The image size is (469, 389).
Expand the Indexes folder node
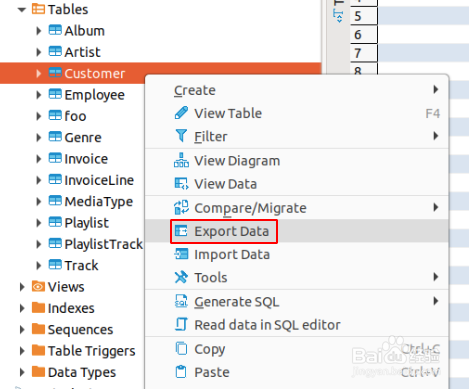(22, 308)
